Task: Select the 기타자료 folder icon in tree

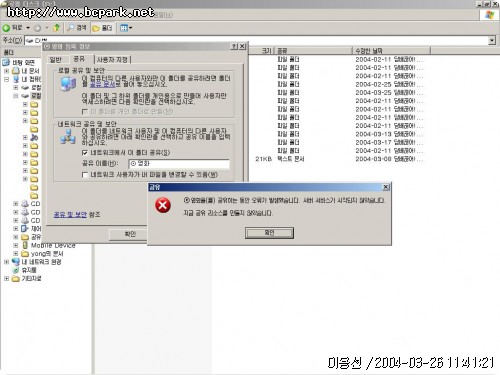Action: pyautogui.click(x=16, y=278)
